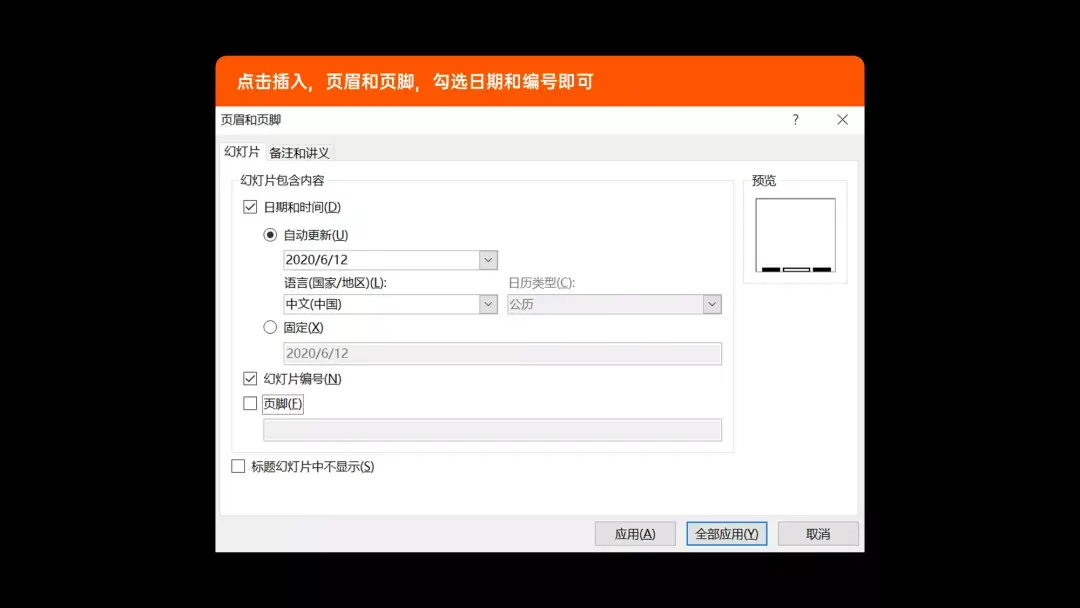The width and height of the screenshot is (1080, 608).
Task: Enable the 页脚 checkbox
Action: click(250, 403)
